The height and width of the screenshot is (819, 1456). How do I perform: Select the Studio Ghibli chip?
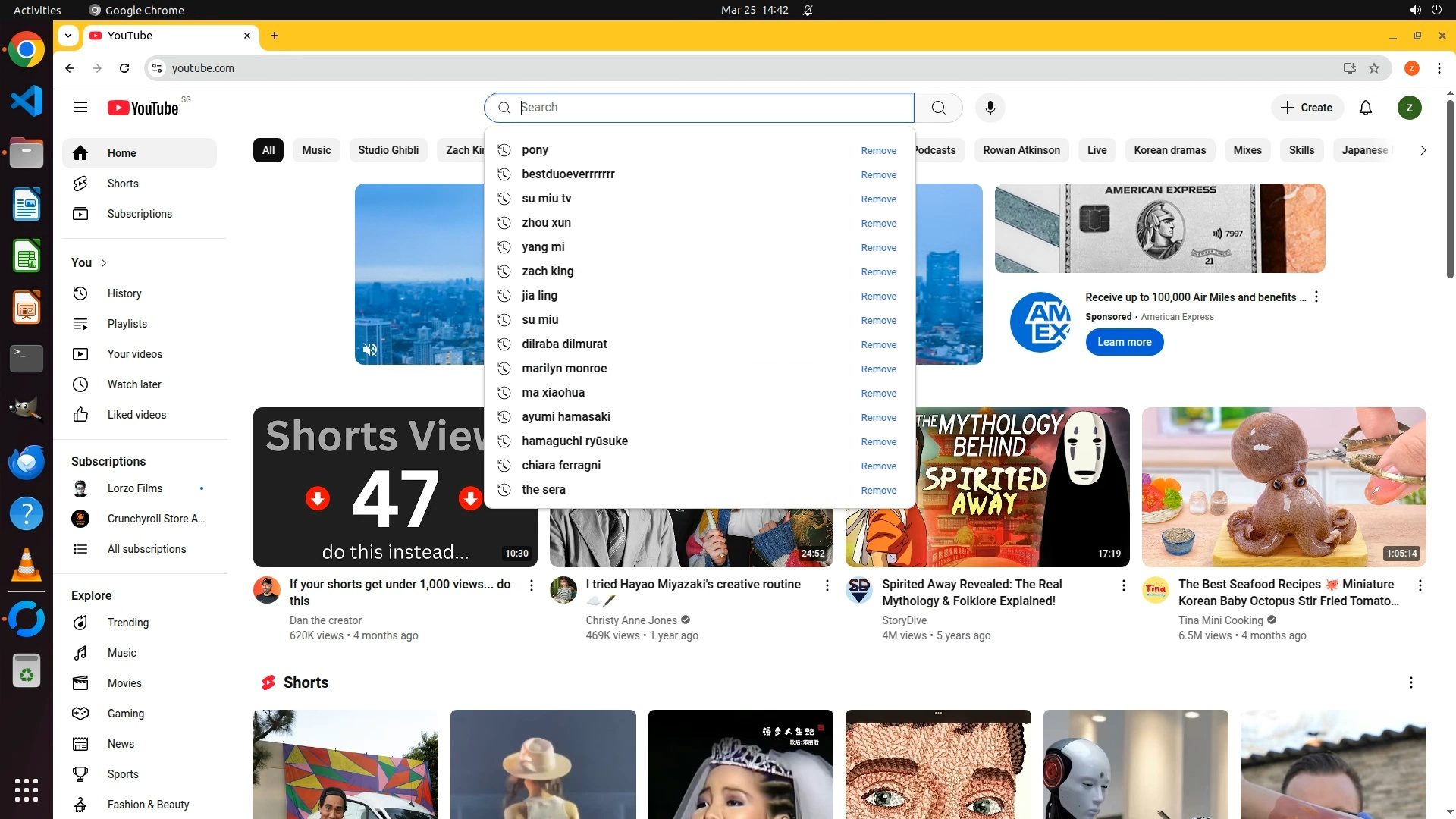(388, 150)
